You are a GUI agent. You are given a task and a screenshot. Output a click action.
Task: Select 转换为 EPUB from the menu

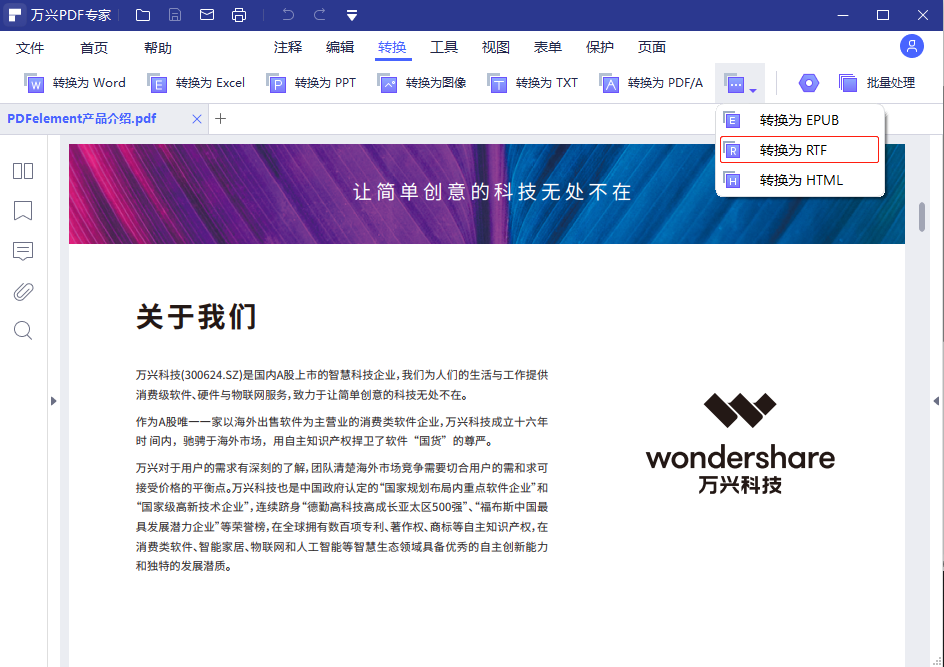click(798, 119)
